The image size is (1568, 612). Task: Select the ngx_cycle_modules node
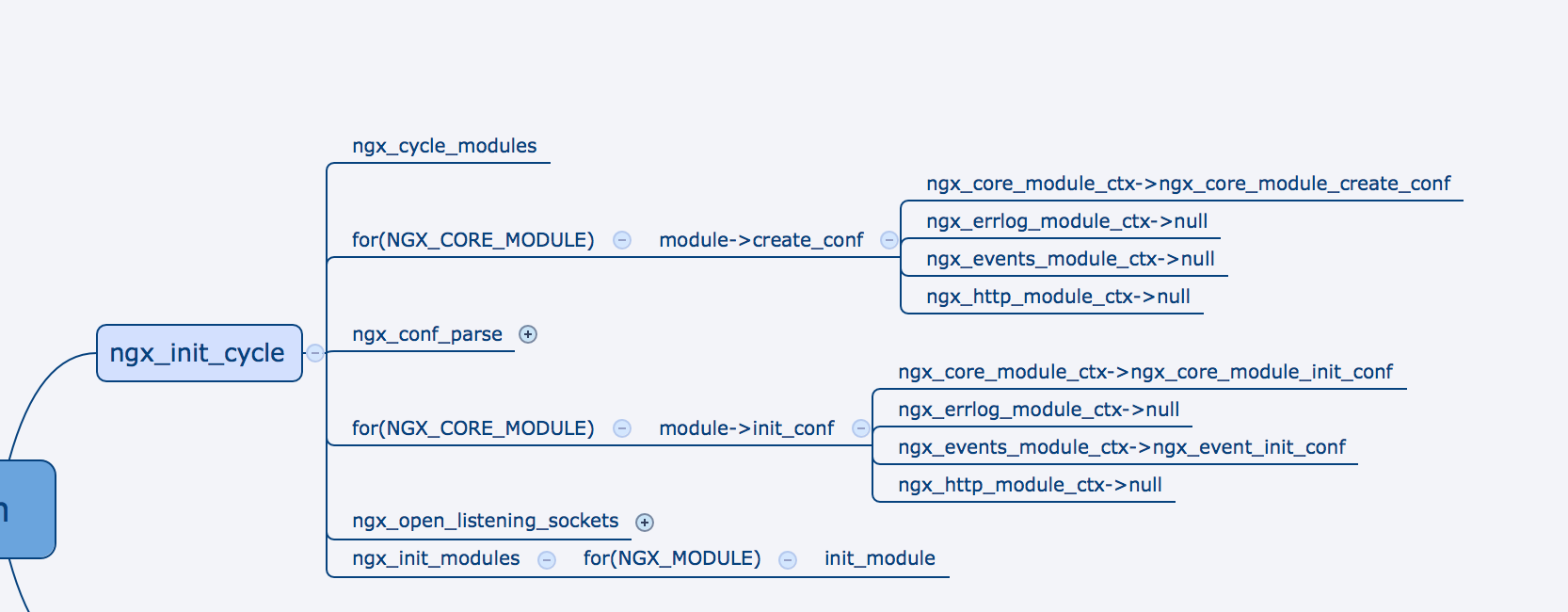coord(444,146)
